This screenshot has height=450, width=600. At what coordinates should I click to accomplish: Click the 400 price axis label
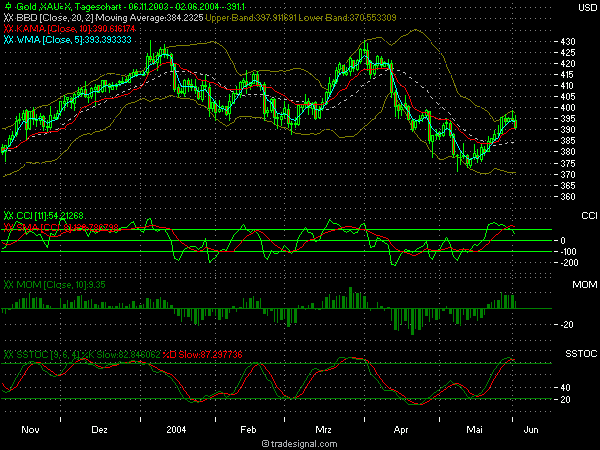(x=568, y=108)
